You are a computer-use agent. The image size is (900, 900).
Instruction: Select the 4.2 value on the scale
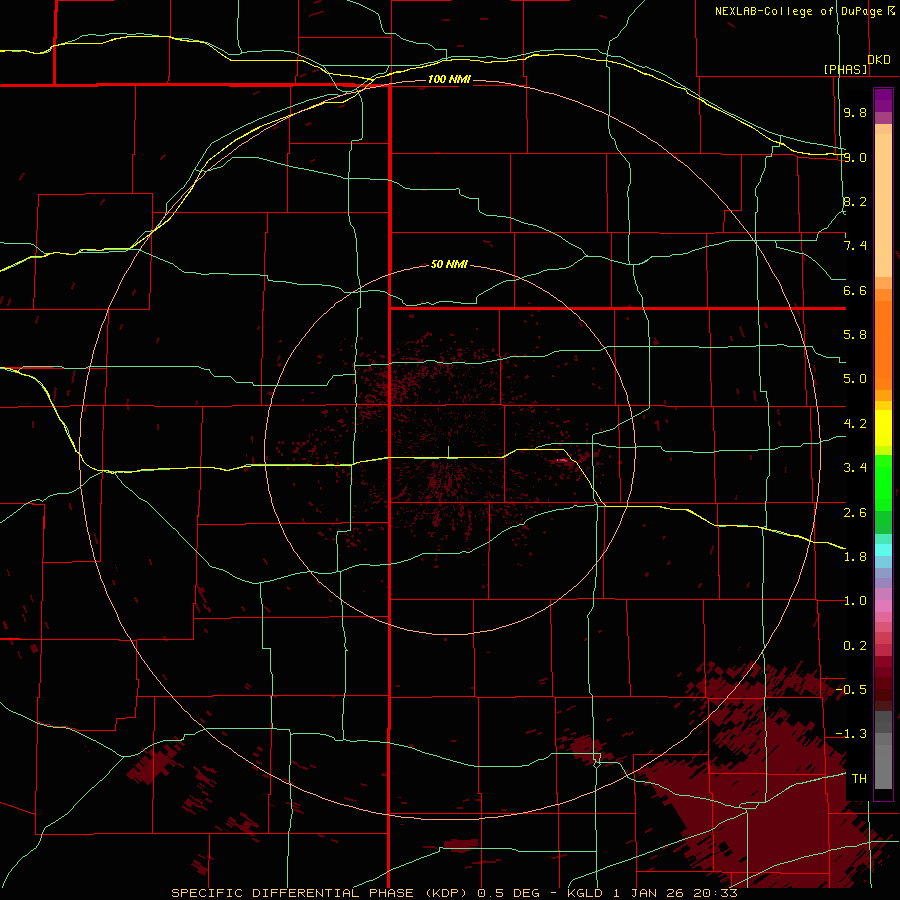[x=855, y=424]
